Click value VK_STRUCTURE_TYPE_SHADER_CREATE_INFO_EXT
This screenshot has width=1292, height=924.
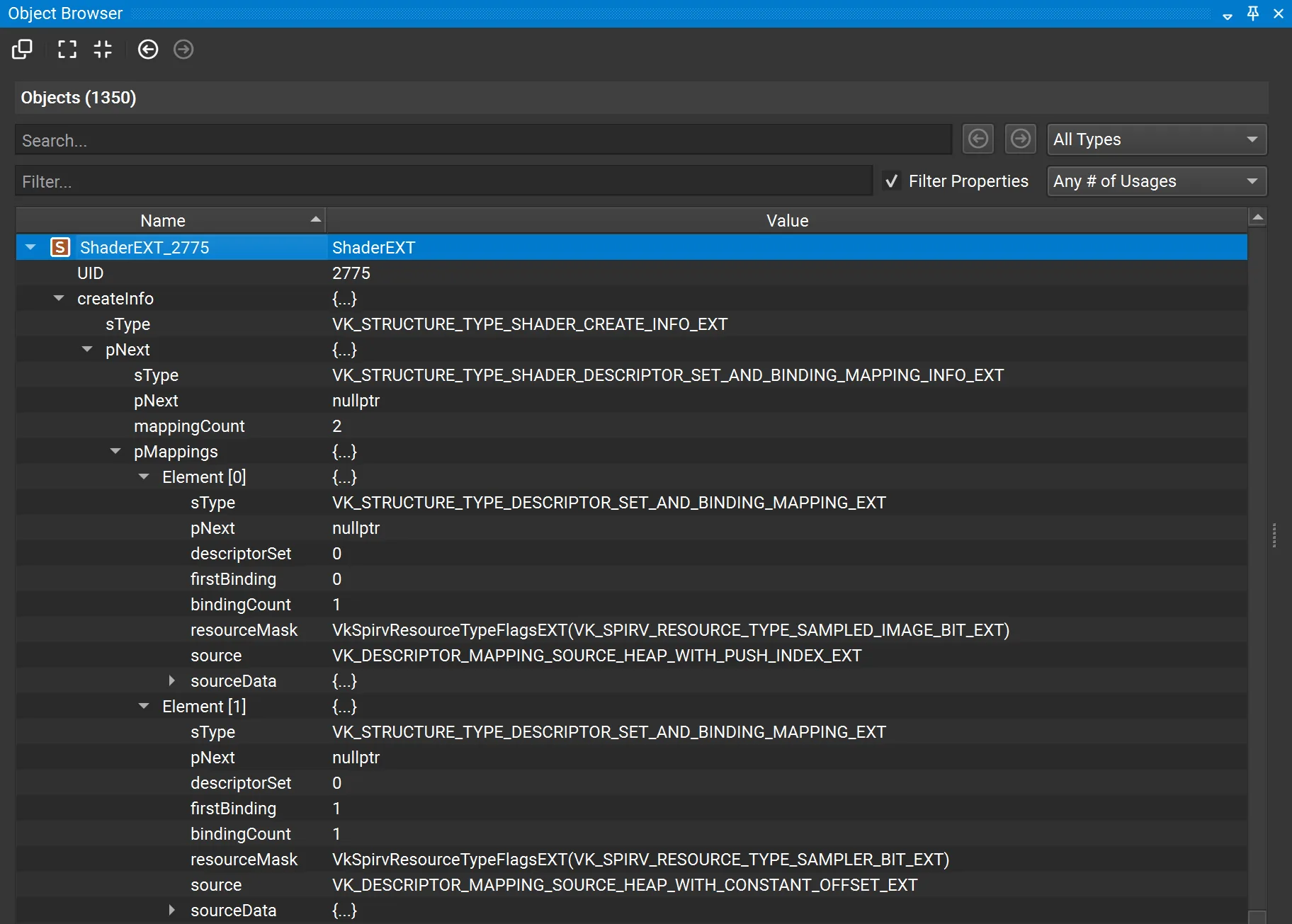[530, 324]
